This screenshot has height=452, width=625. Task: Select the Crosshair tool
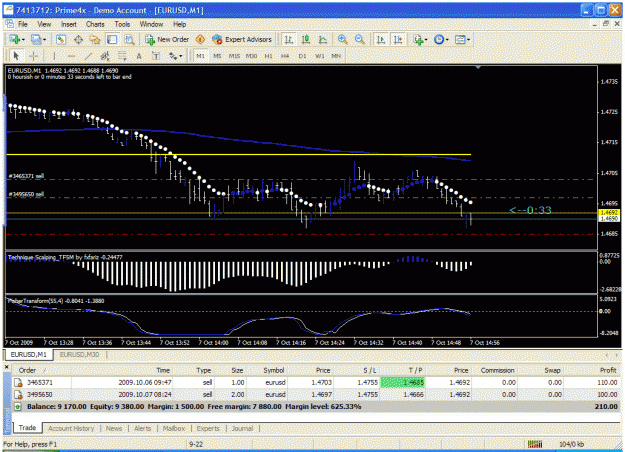[x=34, y=56]
